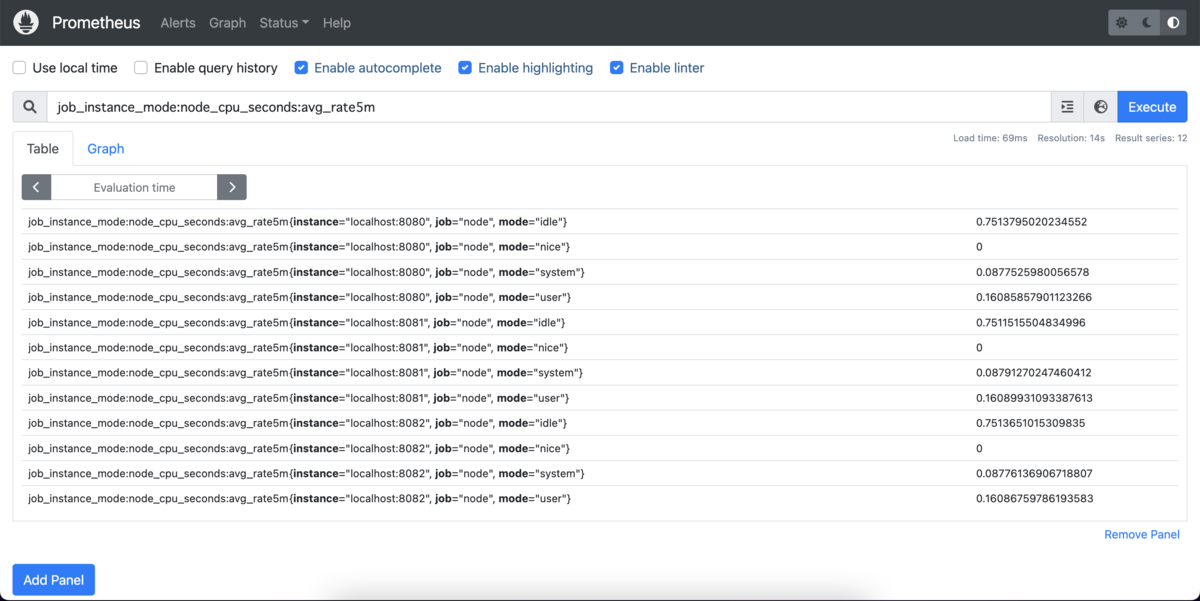Click the Add Panel button

tap(54, 580)
